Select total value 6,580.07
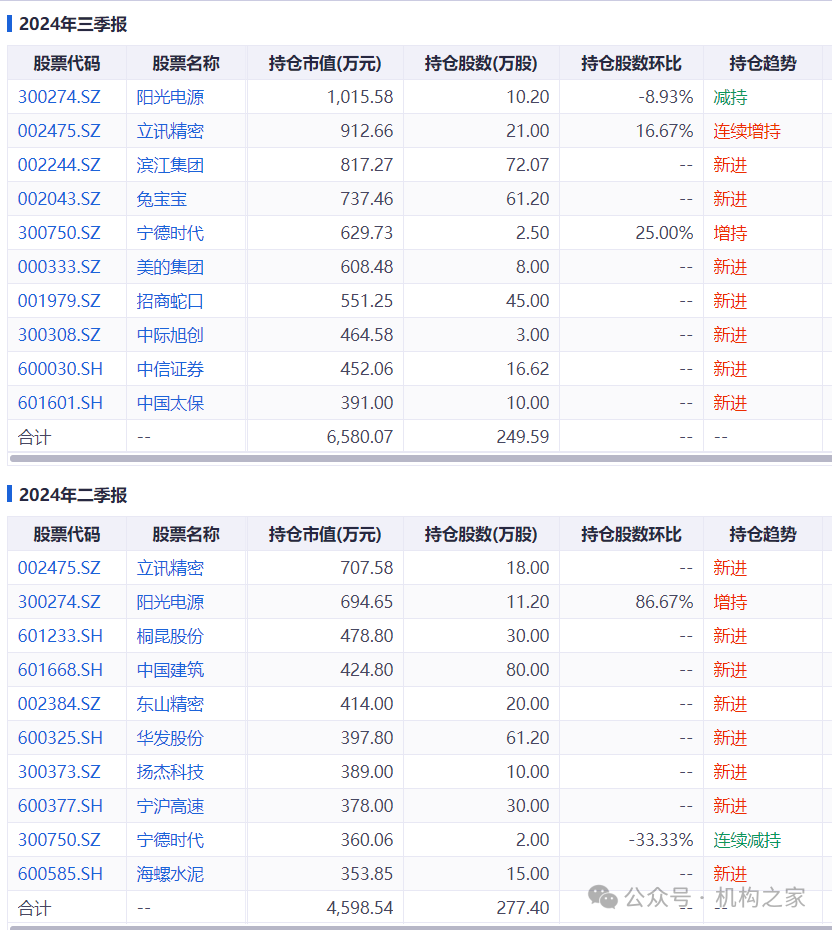This screenshot has width=832, height=930. point(360,437)
